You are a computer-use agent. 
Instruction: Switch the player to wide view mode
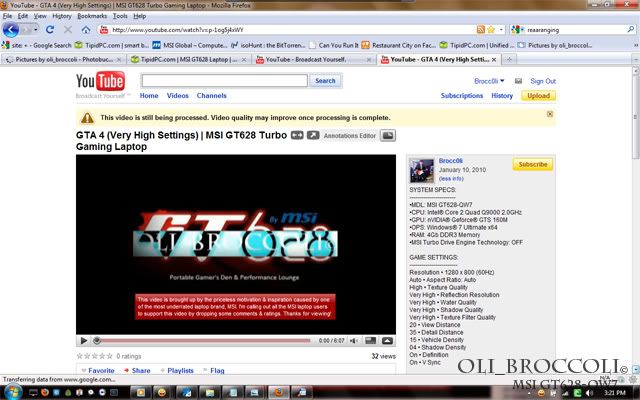point(370,340)
